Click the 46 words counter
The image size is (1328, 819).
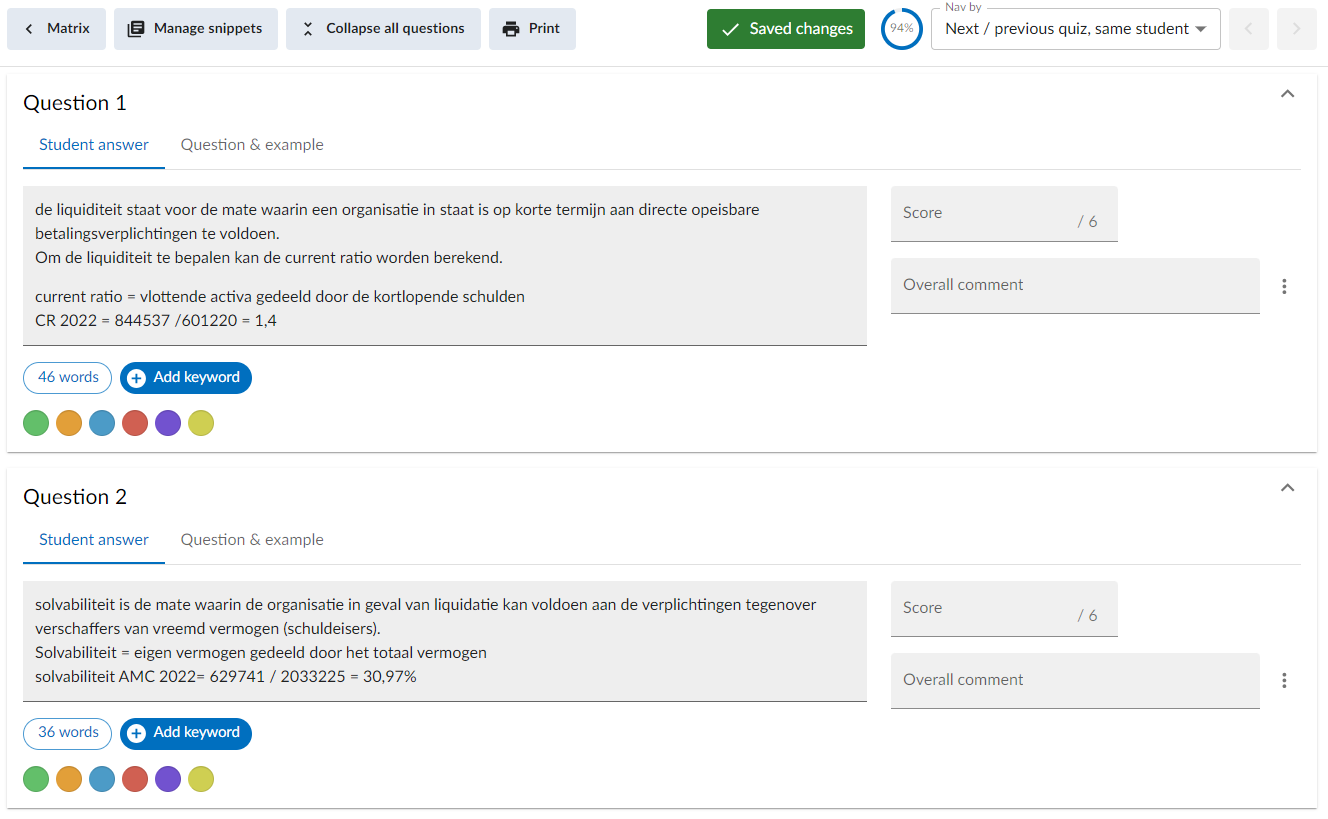[x=67, y=378]
